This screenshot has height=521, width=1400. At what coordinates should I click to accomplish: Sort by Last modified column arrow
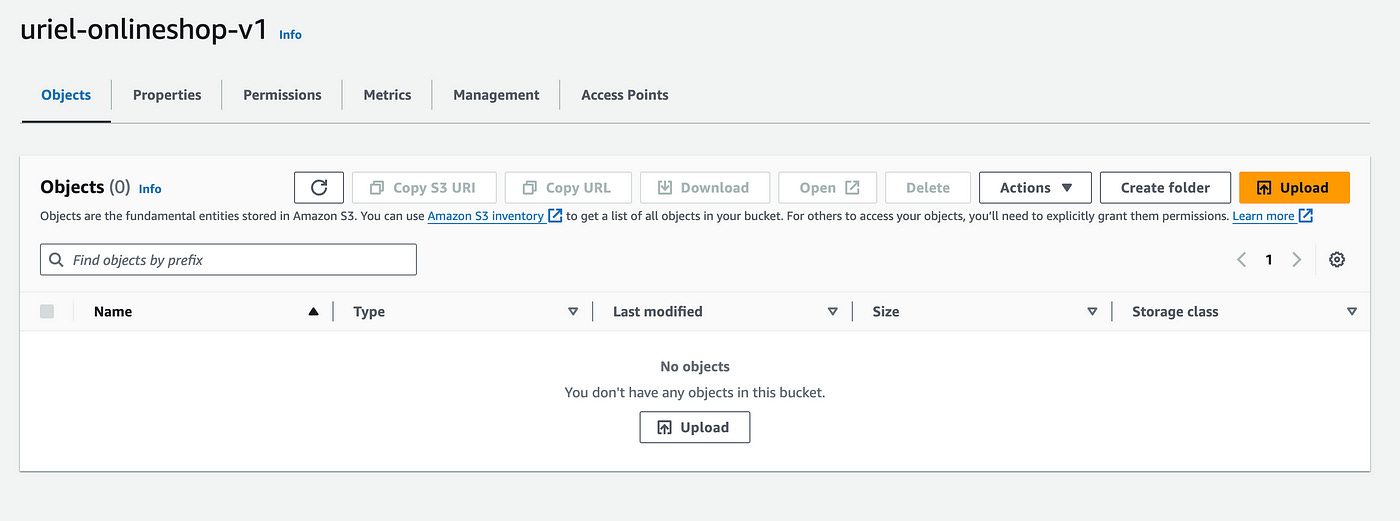click(832, 312)
